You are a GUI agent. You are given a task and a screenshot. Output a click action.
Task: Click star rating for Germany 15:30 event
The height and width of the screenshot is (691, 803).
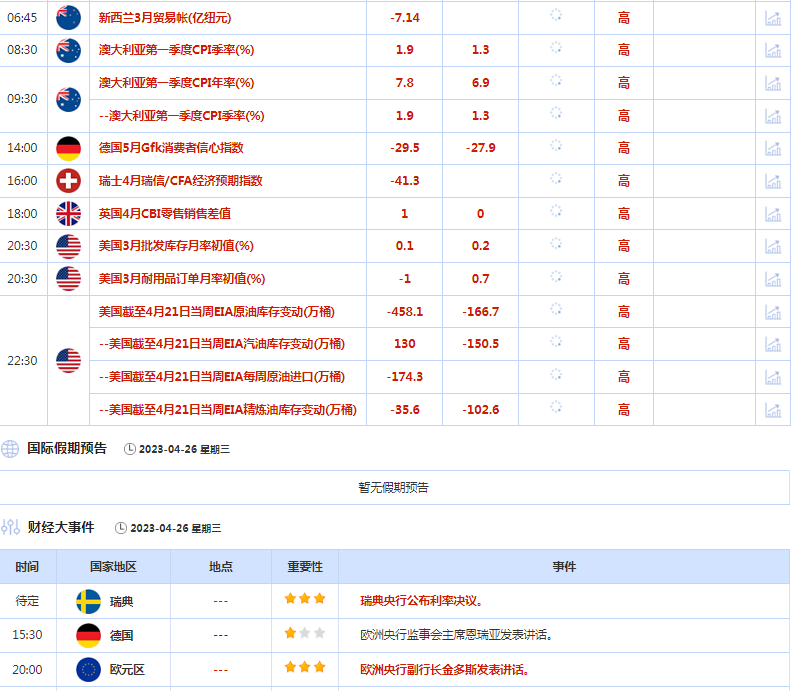point(305,634)
